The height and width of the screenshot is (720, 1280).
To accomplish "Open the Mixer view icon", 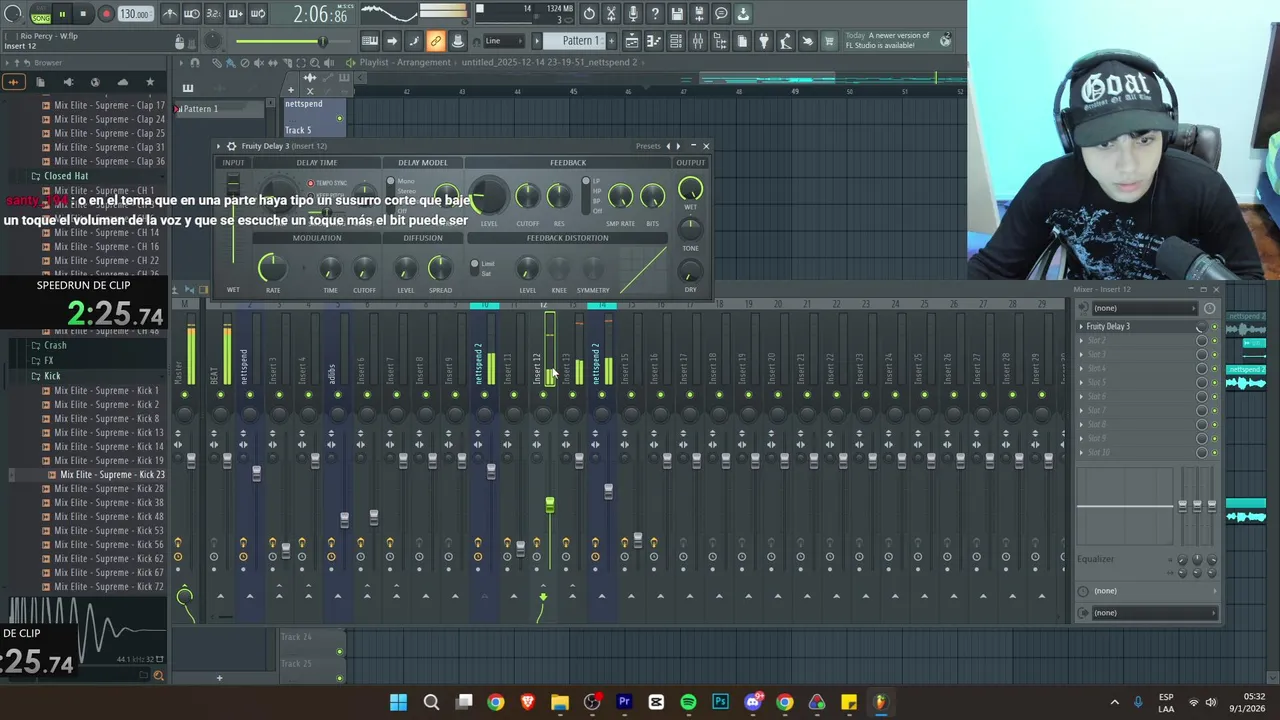I will tap(698, 41).
